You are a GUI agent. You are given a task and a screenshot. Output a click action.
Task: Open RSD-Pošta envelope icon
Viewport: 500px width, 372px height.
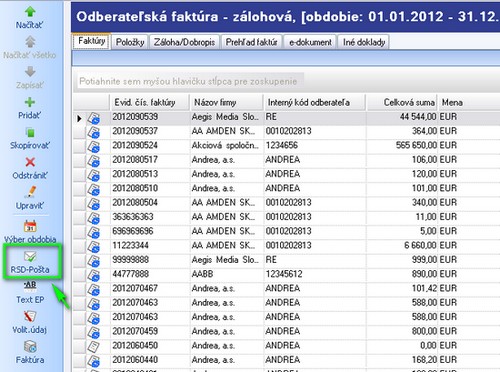30,256
